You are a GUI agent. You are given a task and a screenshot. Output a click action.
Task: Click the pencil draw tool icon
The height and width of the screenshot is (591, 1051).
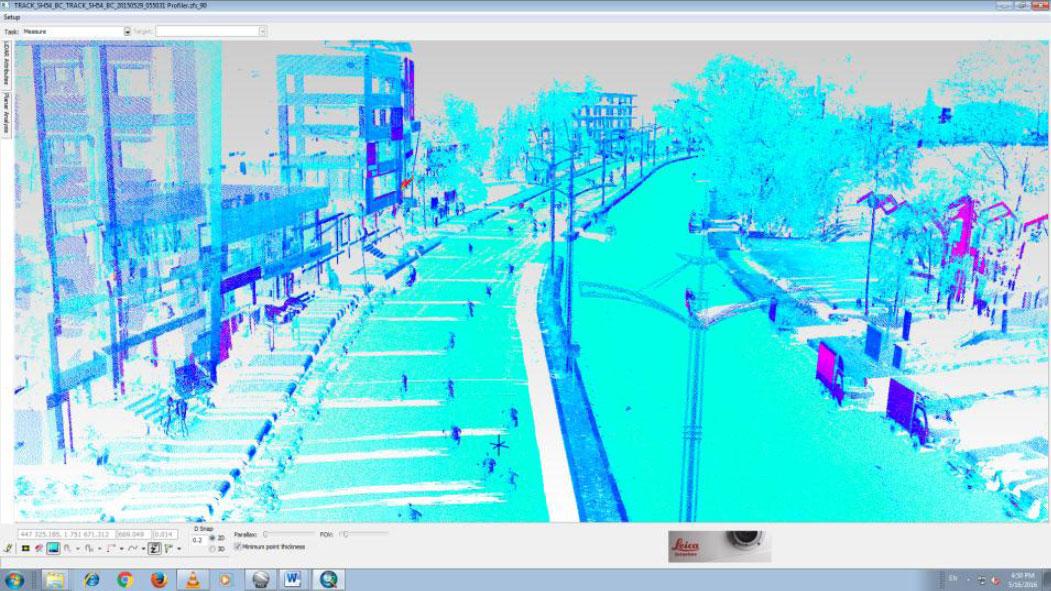(x=9, y=549)
